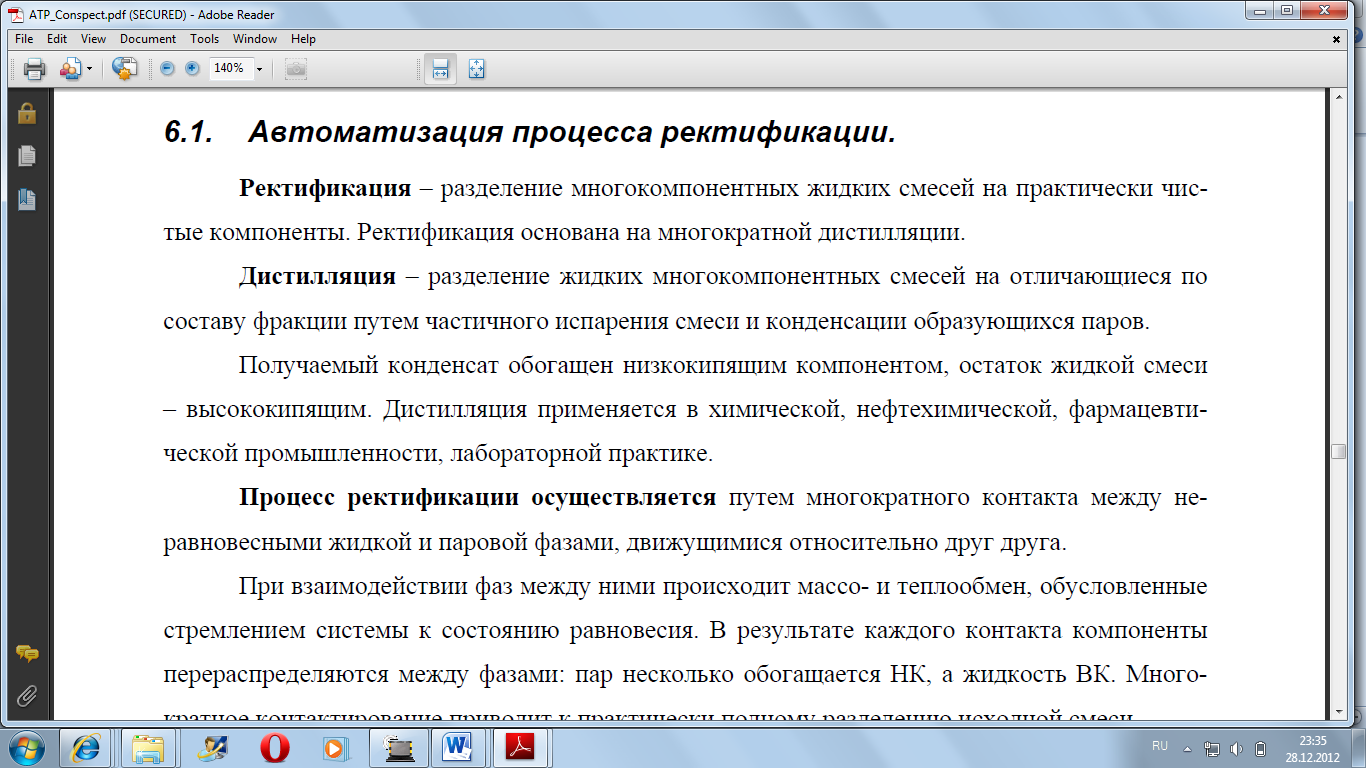Click the battery/power tray icon

point(1260,747)
